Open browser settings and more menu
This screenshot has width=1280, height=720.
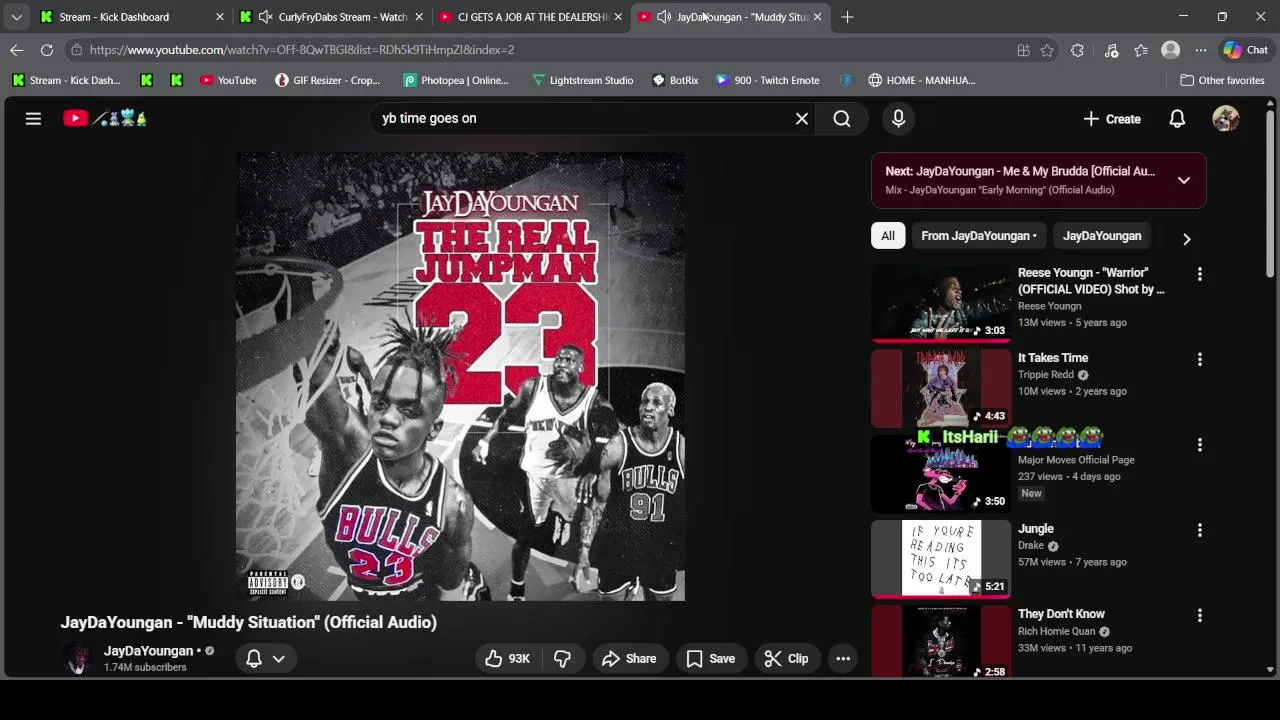[x=1201, y=50]
